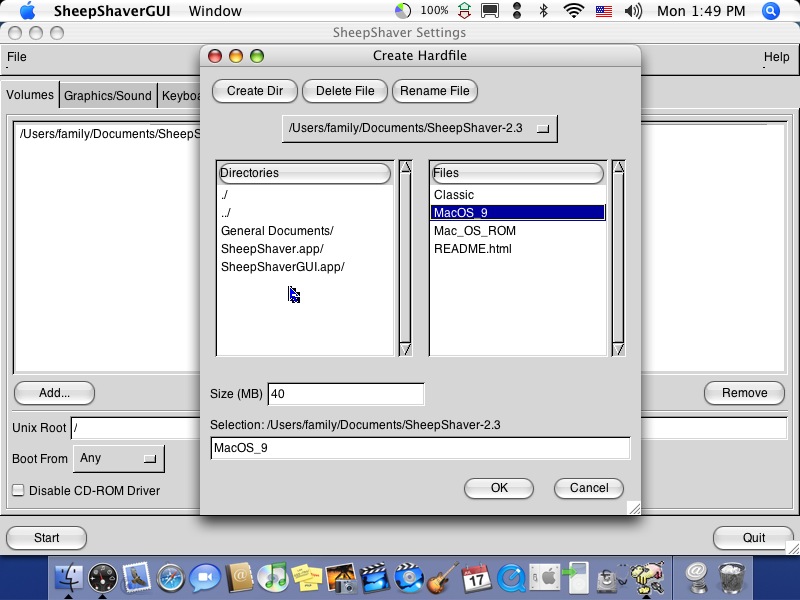Image resolution: width=800 pixels, height=600 pixels.
Task: Launch QuickTime Player from the Dock
Action: [x=511, y=578]
